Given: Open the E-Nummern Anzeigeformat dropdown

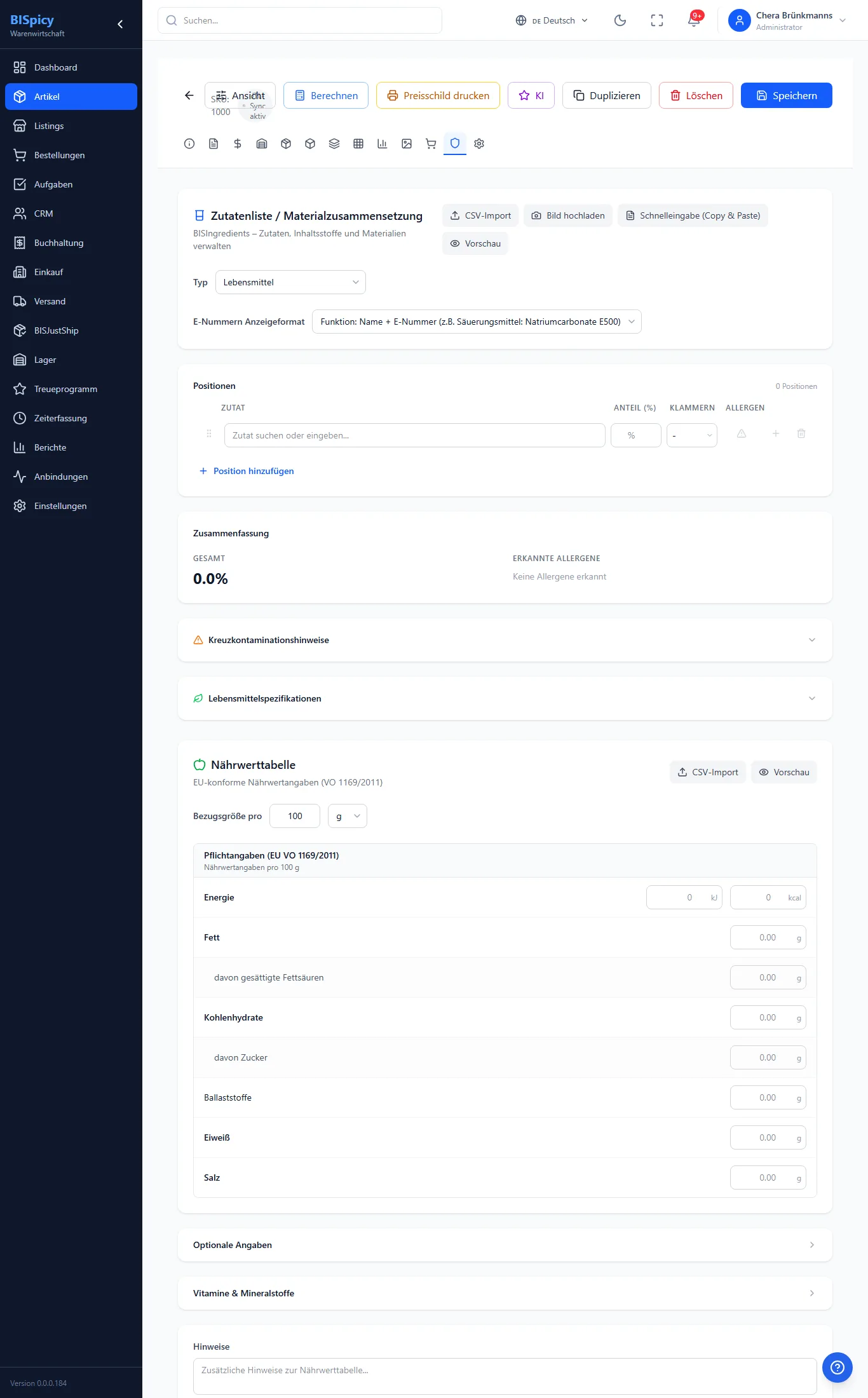Looking at the screenshot, I should (x=477, y=322).
